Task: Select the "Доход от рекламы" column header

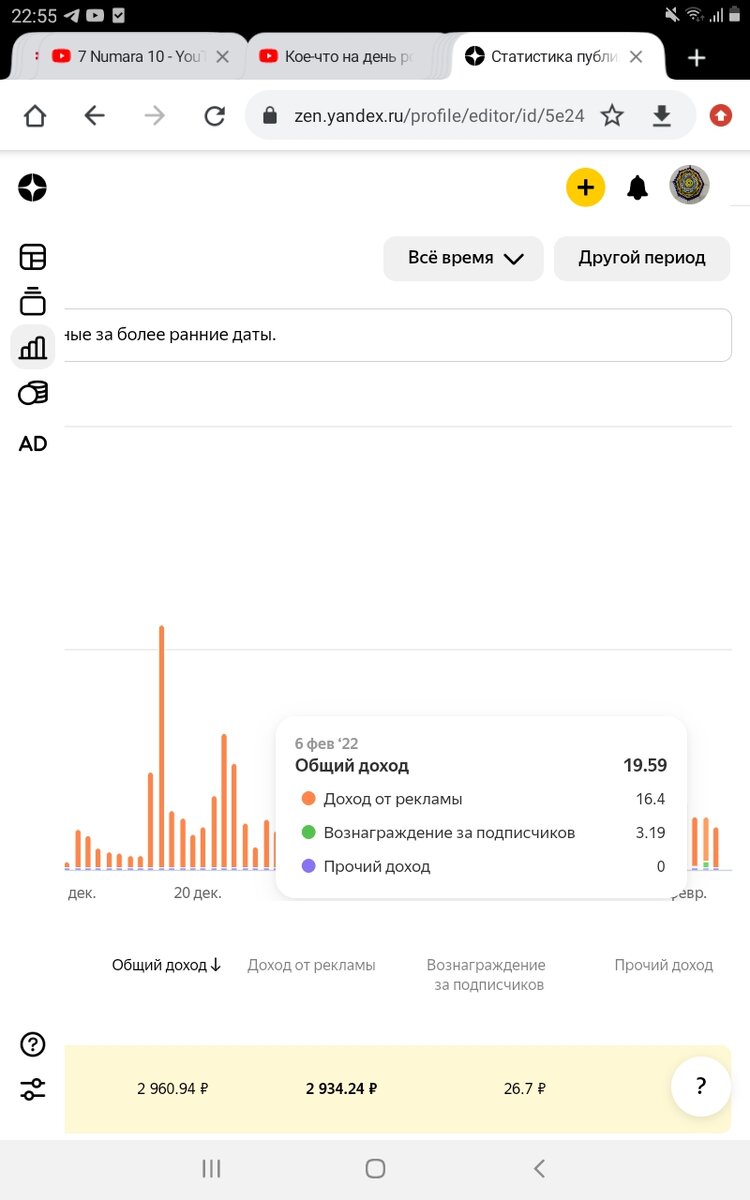Action: [311, 965]
